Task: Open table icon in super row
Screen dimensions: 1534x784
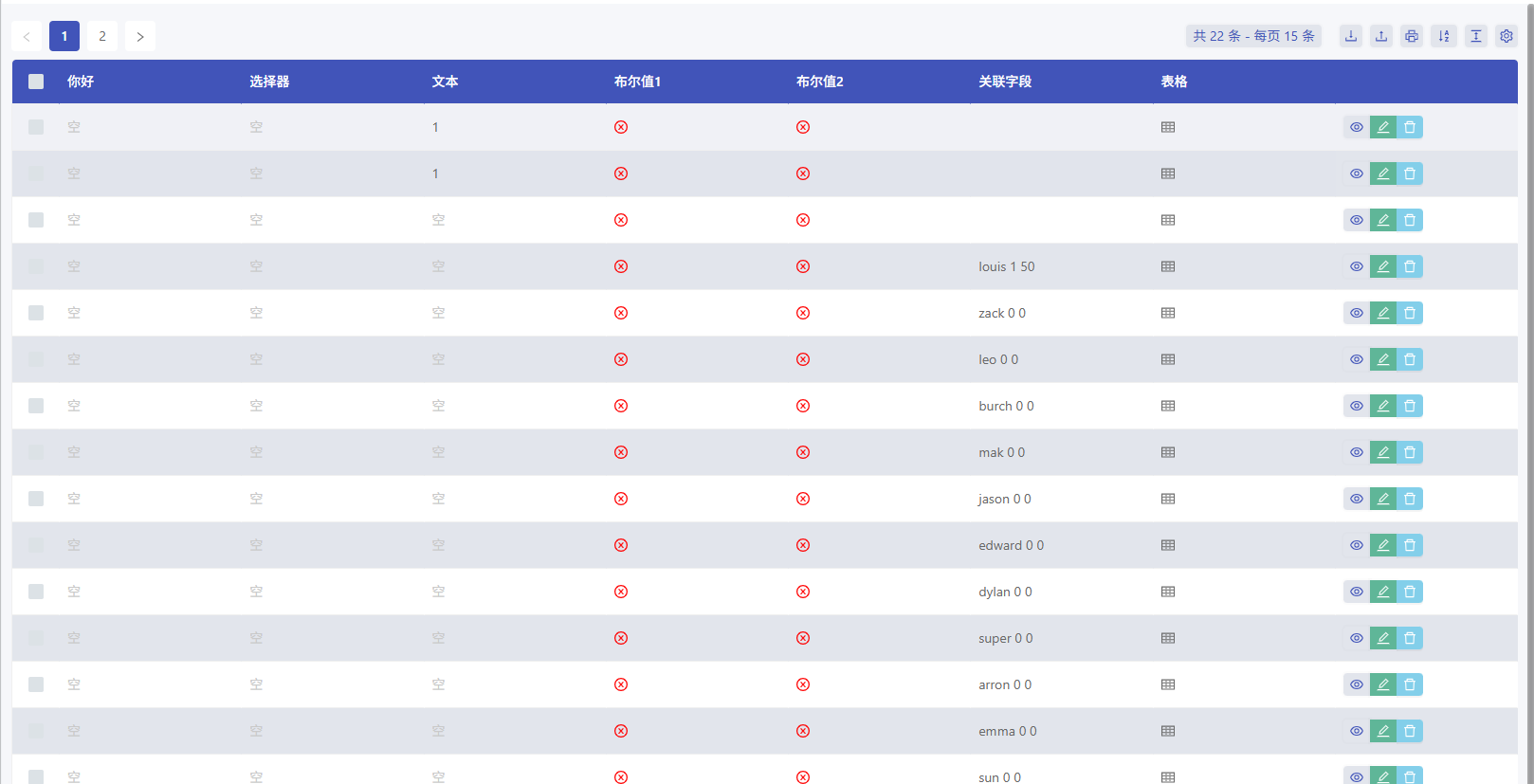Action: pos(1168,638)
